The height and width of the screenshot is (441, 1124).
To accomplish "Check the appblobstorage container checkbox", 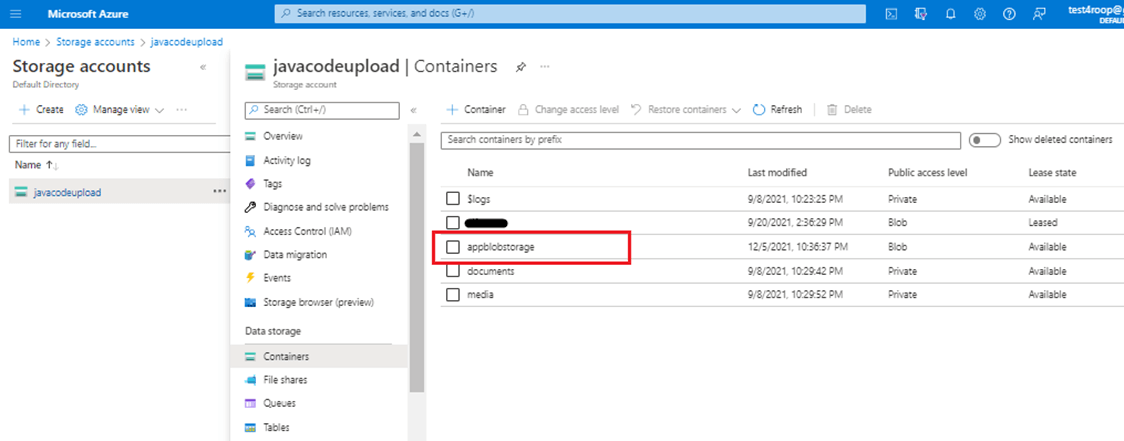I will pos(453,246).
